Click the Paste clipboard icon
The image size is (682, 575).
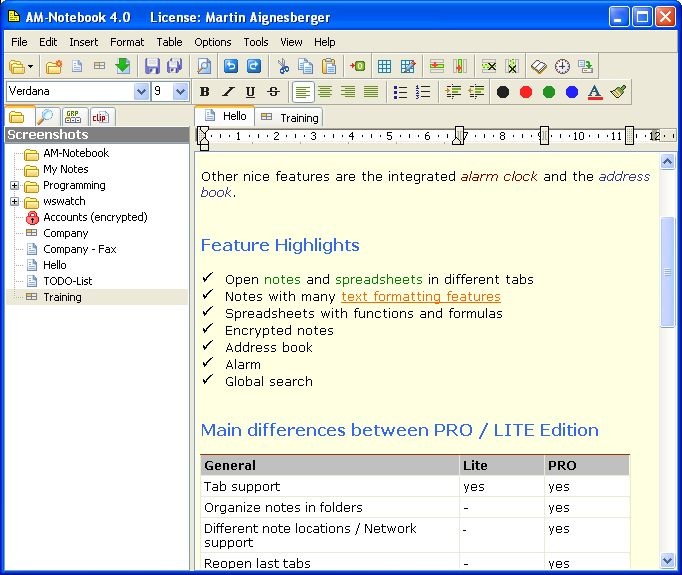329,67
